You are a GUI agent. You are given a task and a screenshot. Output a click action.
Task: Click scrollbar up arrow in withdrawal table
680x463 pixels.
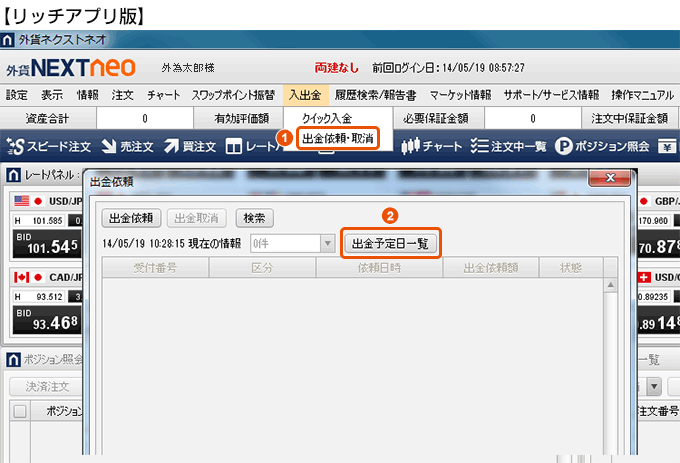point(606,287)
